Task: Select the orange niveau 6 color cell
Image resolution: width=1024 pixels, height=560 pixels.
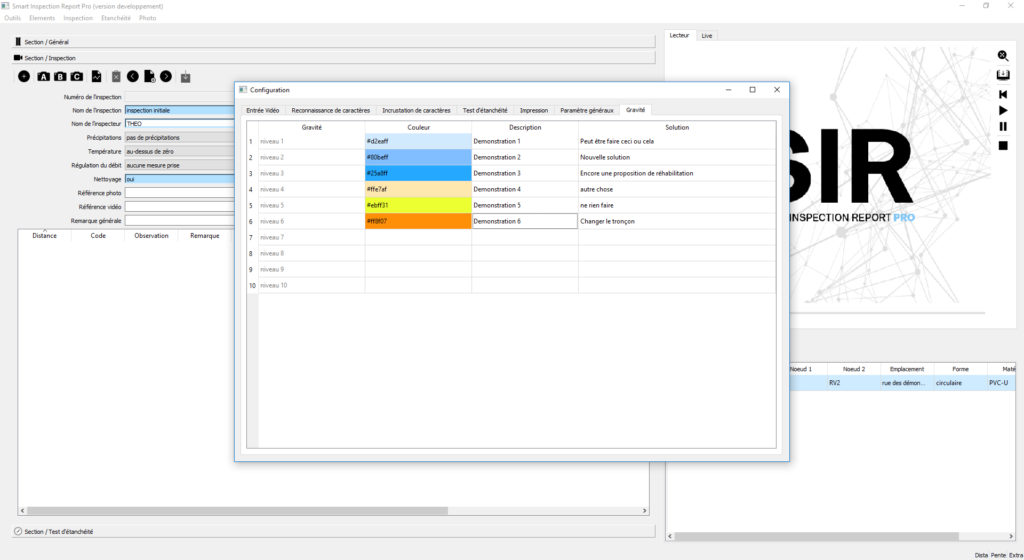Action: [x=418, y=221]
